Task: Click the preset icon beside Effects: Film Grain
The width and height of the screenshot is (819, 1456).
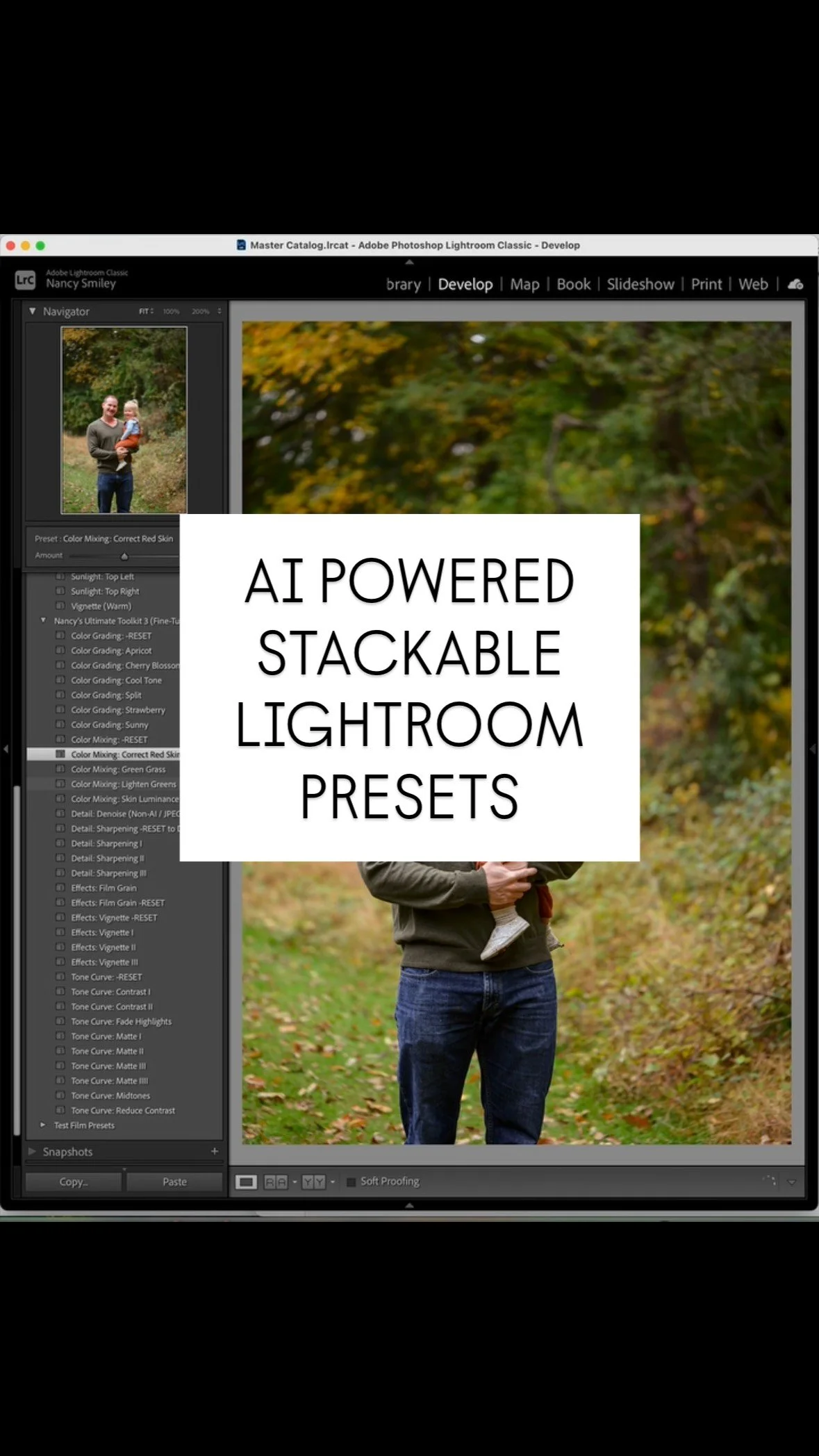Action: (x=60, y=888)
